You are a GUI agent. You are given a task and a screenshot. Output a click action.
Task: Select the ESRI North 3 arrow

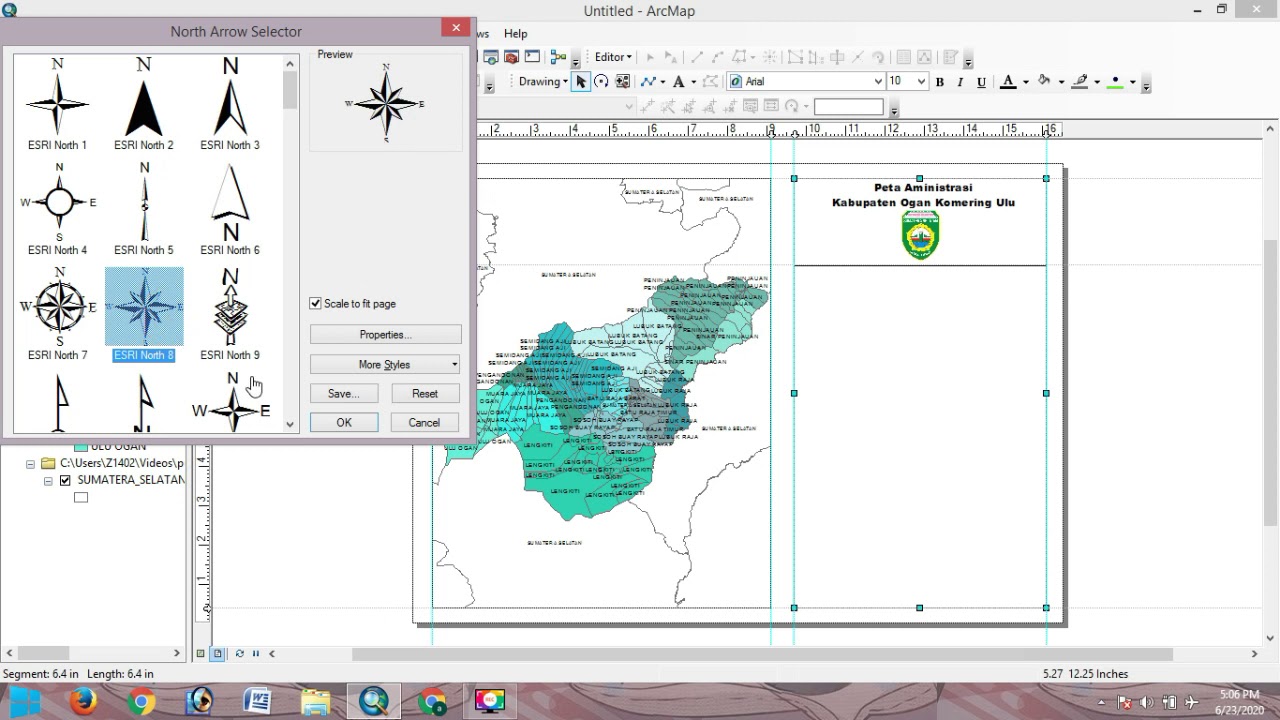(x=230, y=104)
